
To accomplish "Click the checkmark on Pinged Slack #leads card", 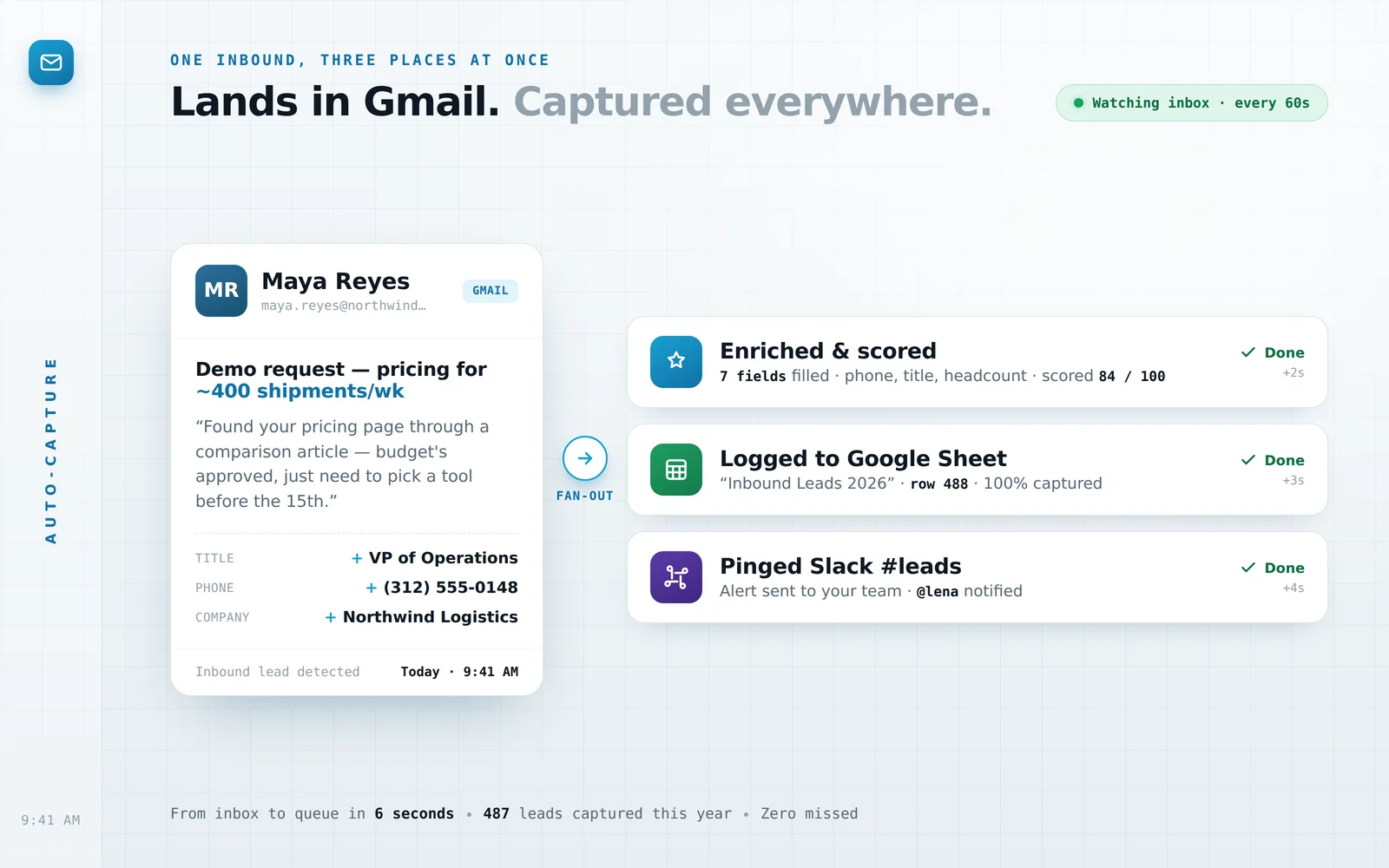I will (x=1248, y=568).
